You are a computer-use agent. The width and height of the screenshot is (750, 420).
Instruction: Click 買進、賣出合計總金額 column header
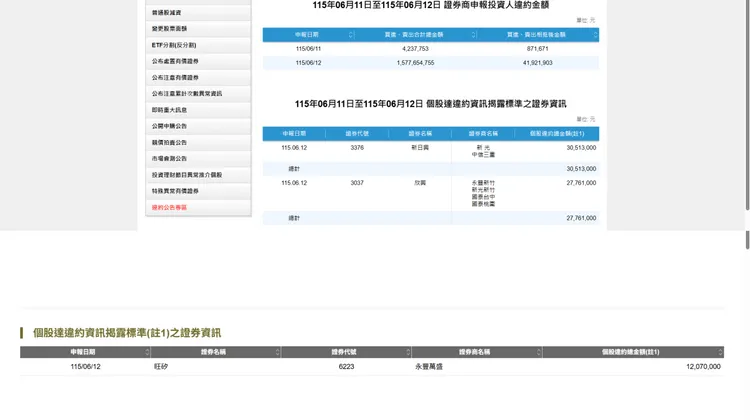(x=414, y=35)
